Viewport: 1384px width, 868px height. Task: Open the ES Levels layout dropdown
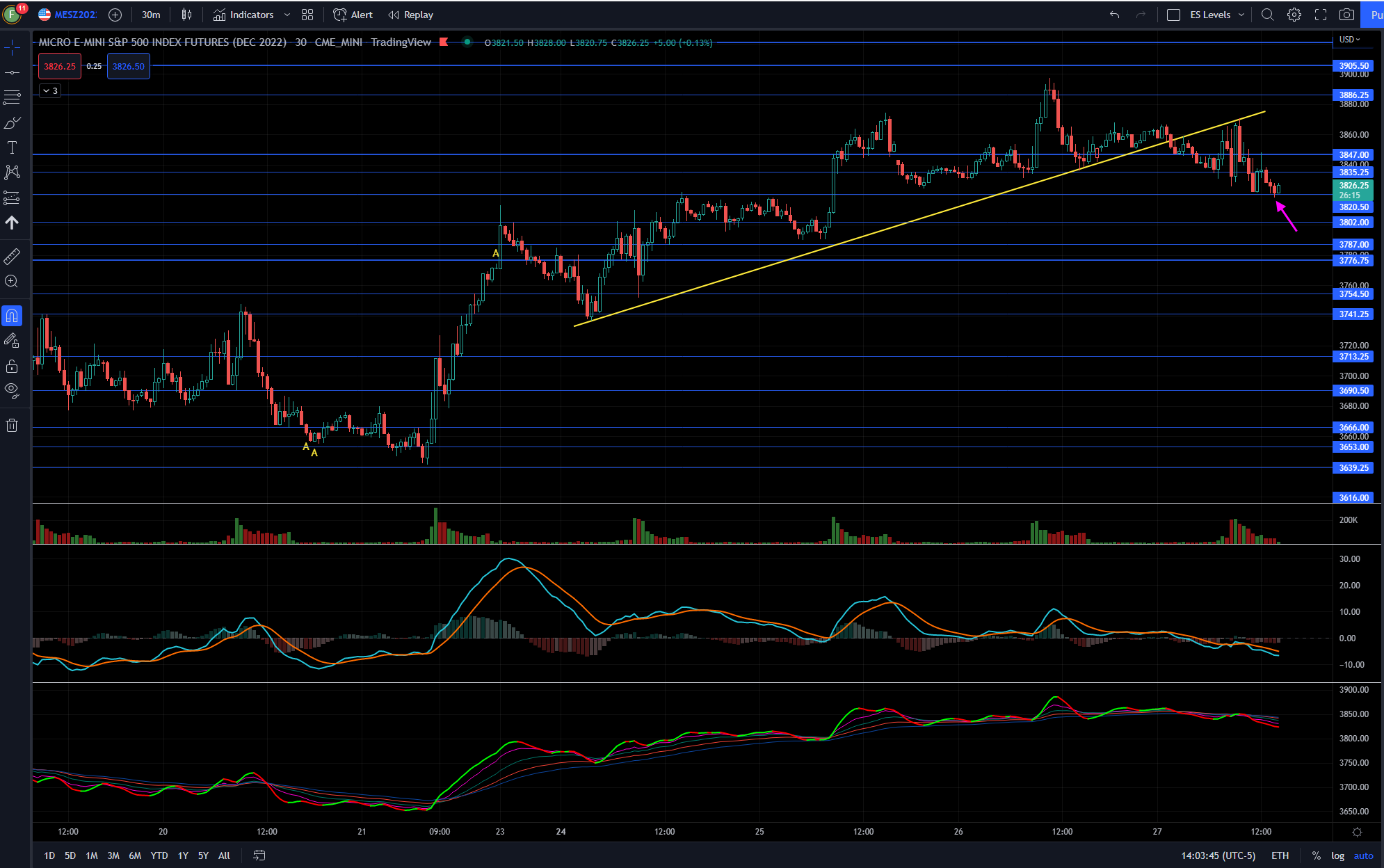click(1241, 15)
